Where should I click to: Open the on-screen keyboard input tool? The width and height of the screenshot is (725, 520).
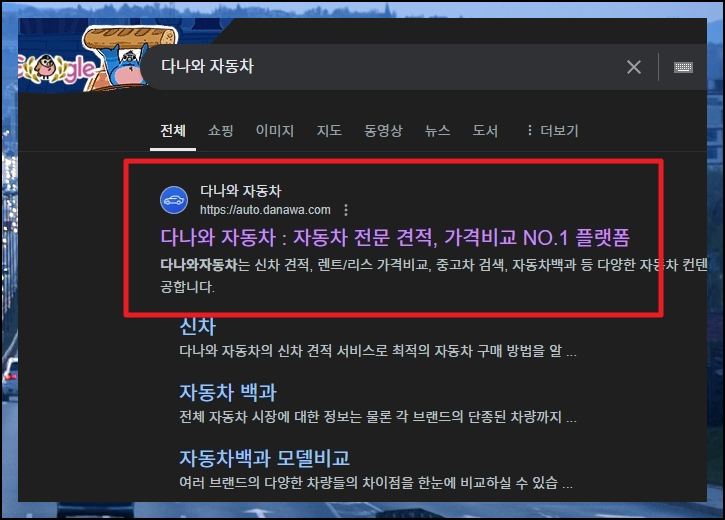pos(683,67)
